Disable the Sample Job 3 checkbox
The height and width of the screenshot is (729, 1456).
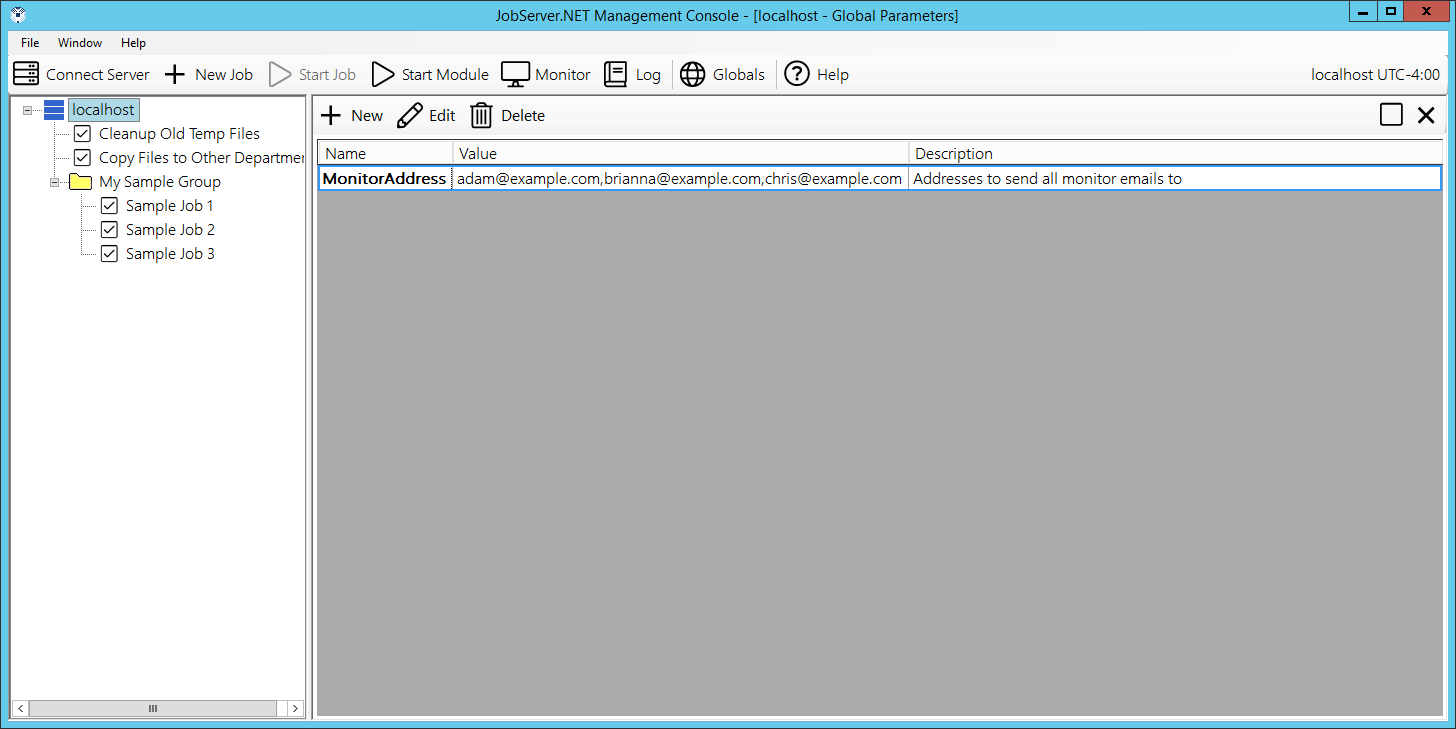pos(110,254)
